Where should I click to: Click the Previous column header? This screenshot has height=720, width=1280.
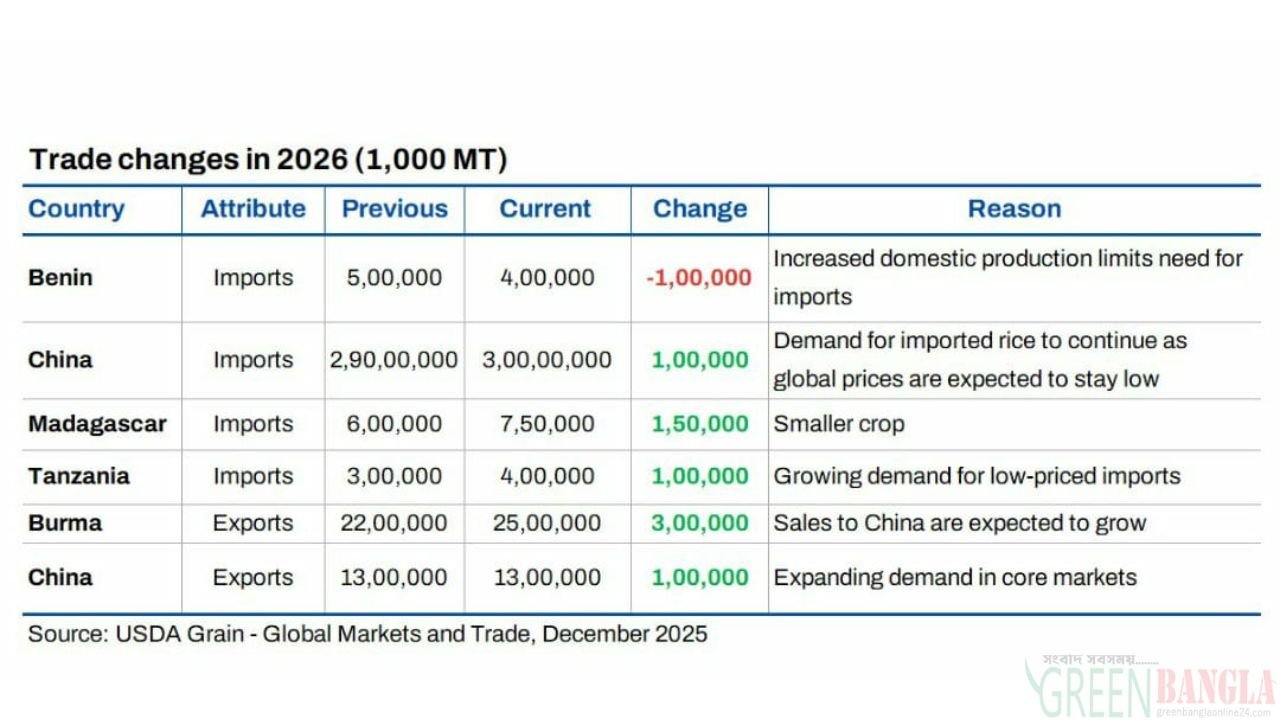click(x=395, y=209)
